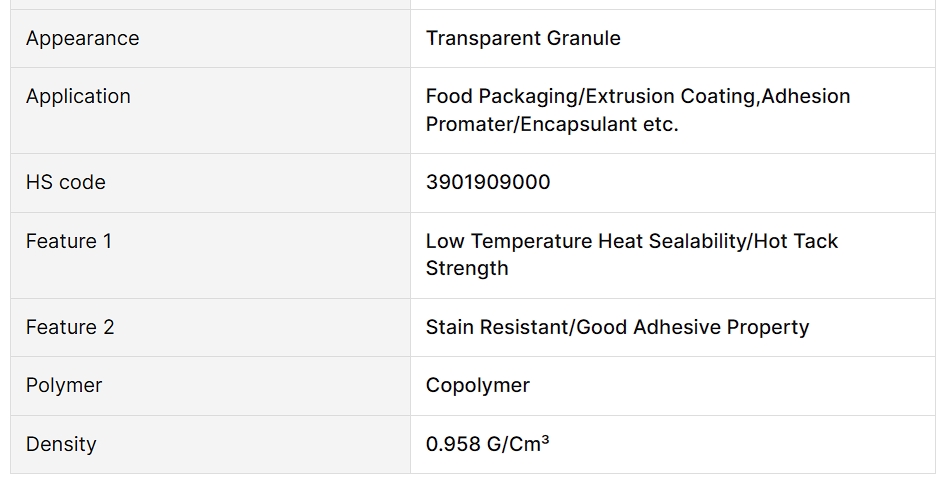Image resolution: width=951 pixels, height=486 pixels.
Task: Click the HS code label
Action: (65, 182)
